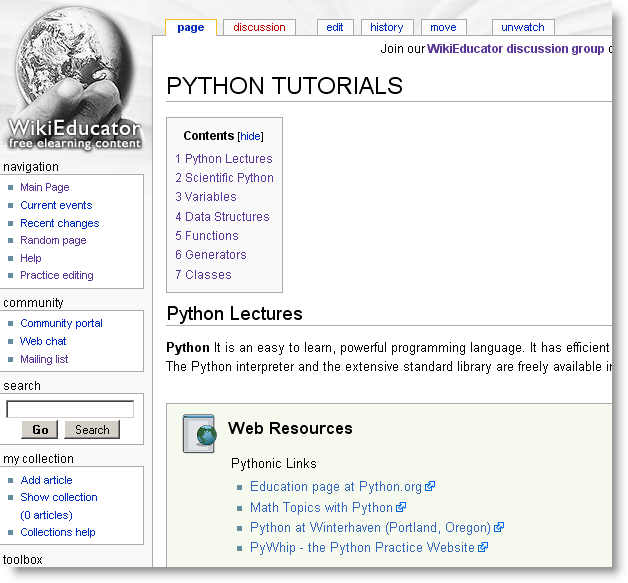Open PyWhip Python Practice Website link

[362, 547]
